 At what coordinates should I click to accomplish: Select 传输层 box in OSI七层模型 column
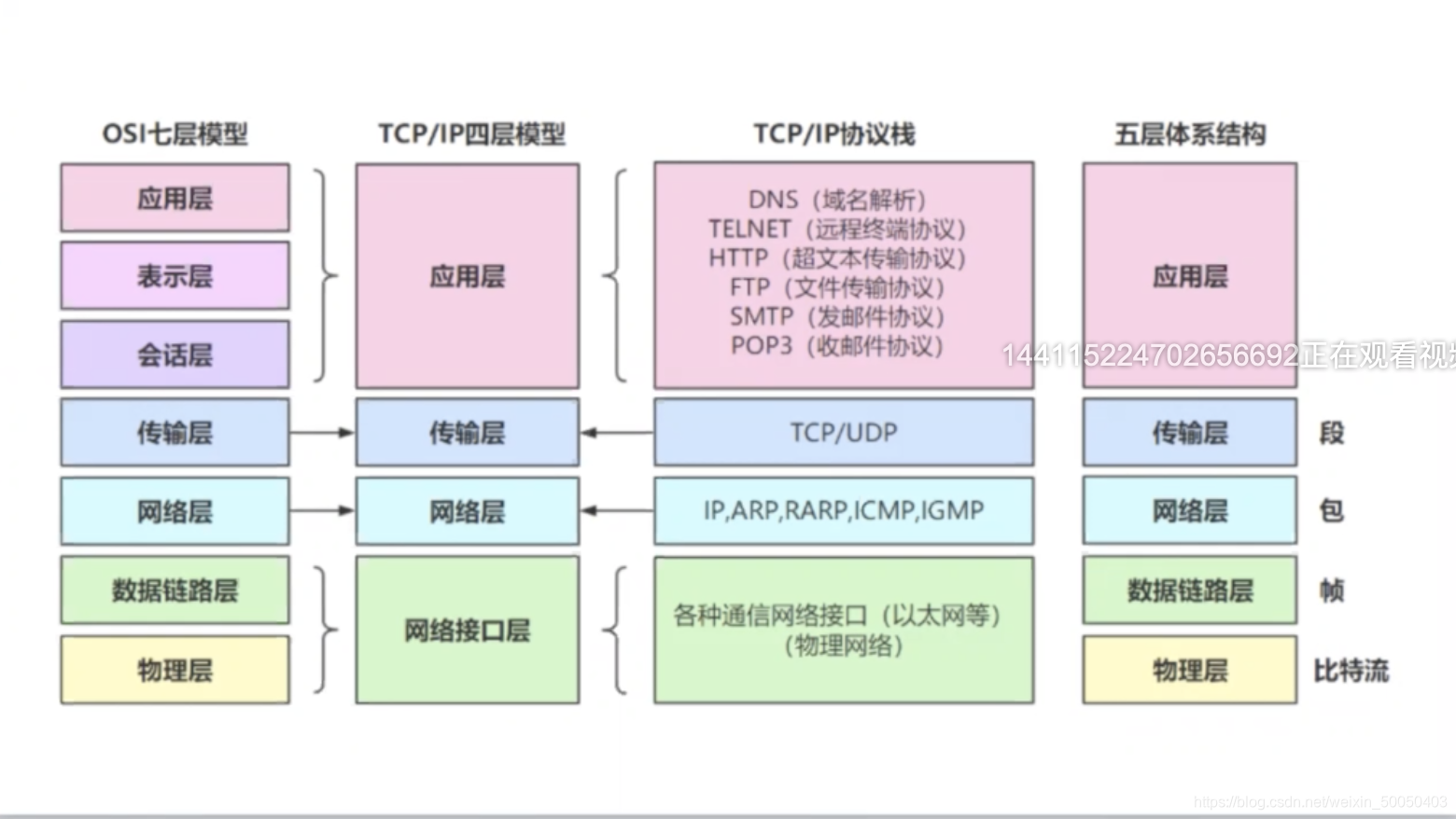[x=175, y=432]
